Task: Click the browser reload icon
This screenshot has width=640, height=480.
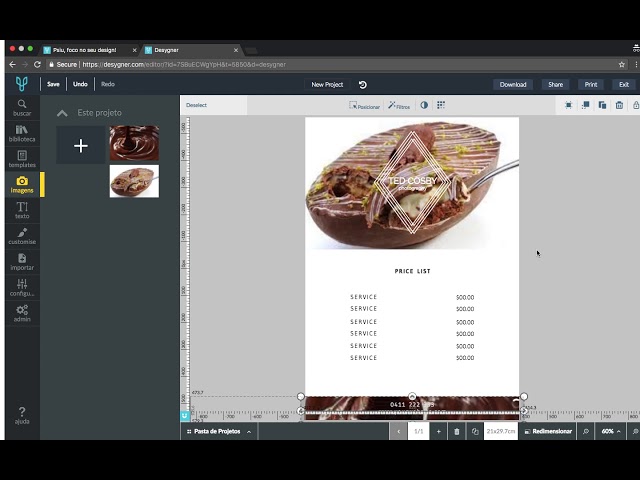Action: [x=37, y=64]
